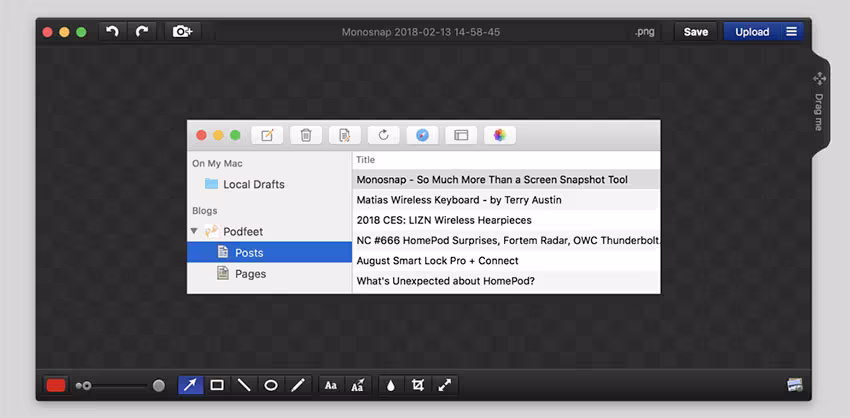Select the Blur droplet tool
The height and width of the screenshot is (418, 850).
click(391, 385)
